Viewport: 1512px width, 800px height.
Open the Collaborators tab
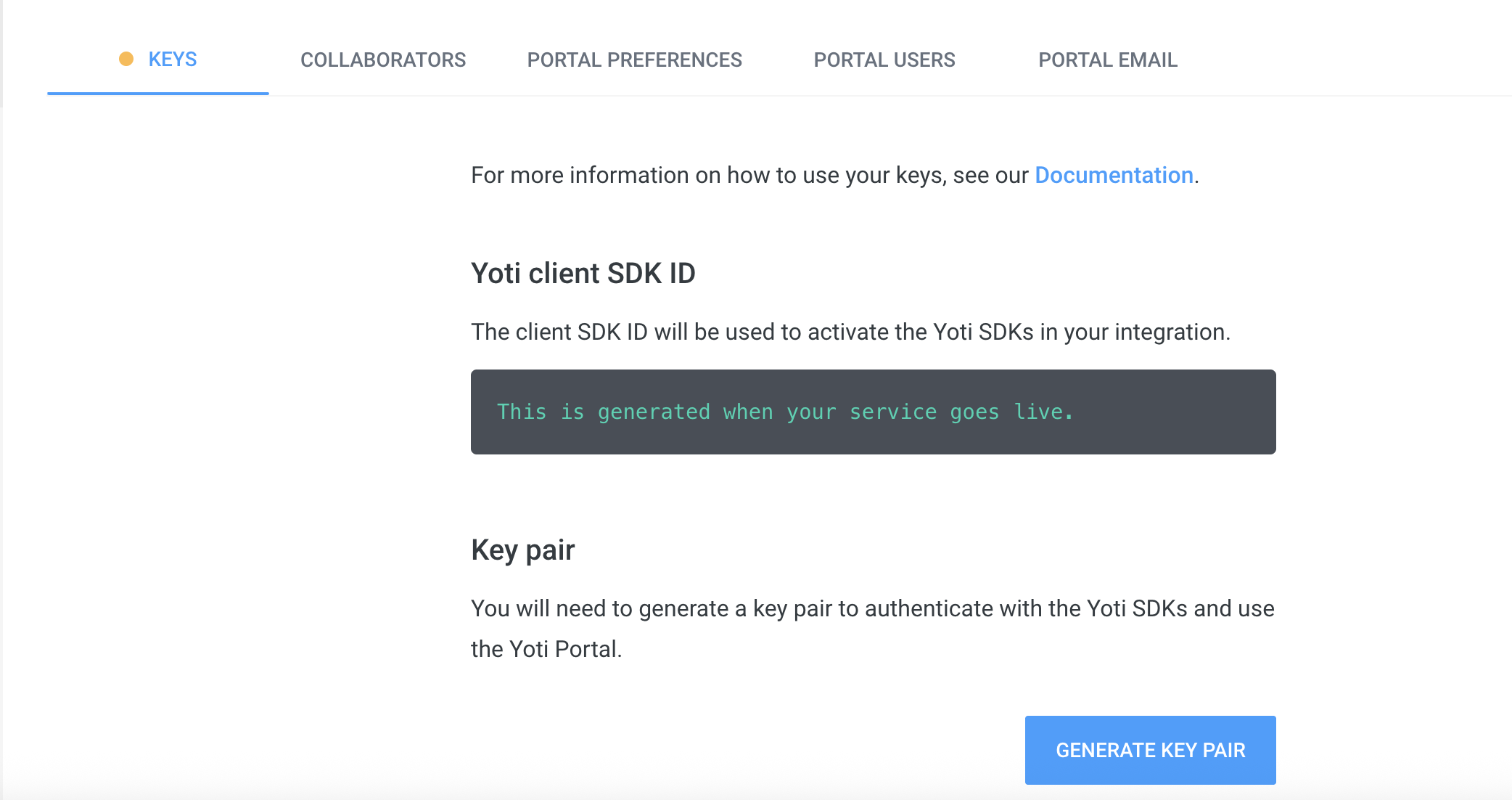pos(383,60)
